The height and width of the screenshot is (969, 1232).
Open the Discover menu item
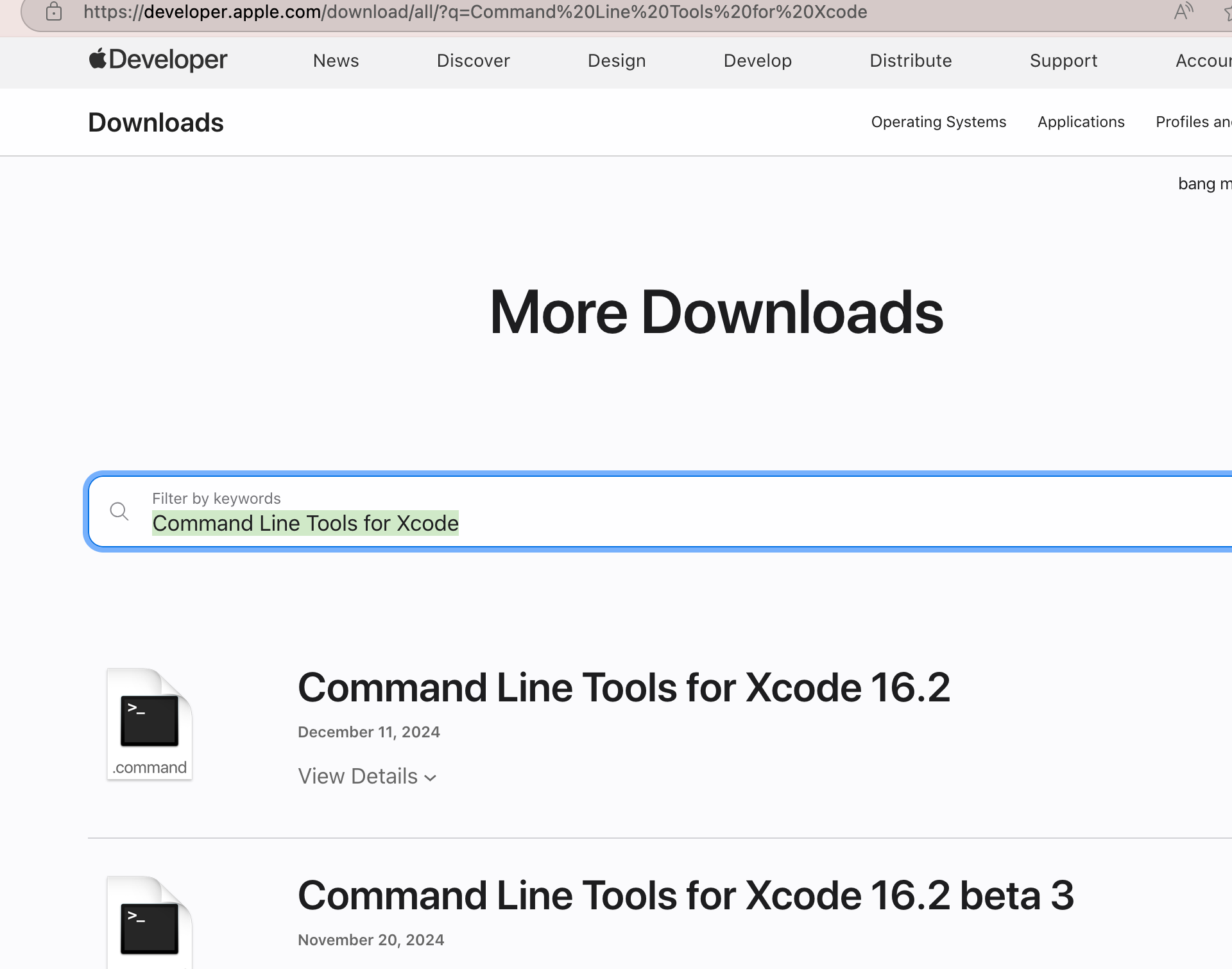coord(473,60)
